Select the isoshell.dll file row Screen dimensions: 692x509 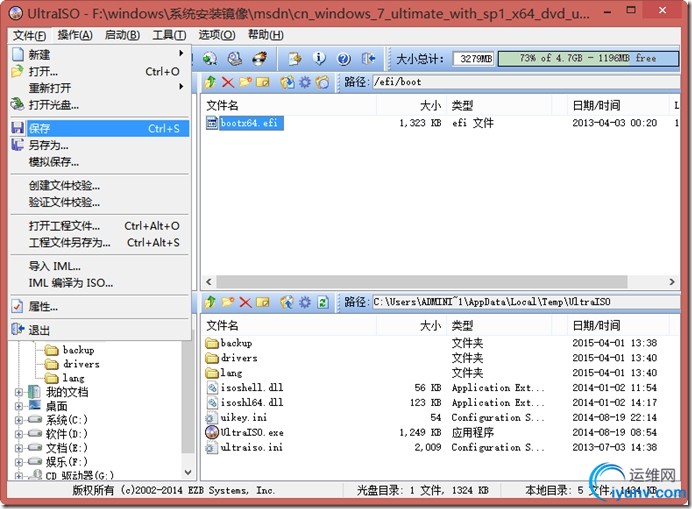[x=440, y=388]
